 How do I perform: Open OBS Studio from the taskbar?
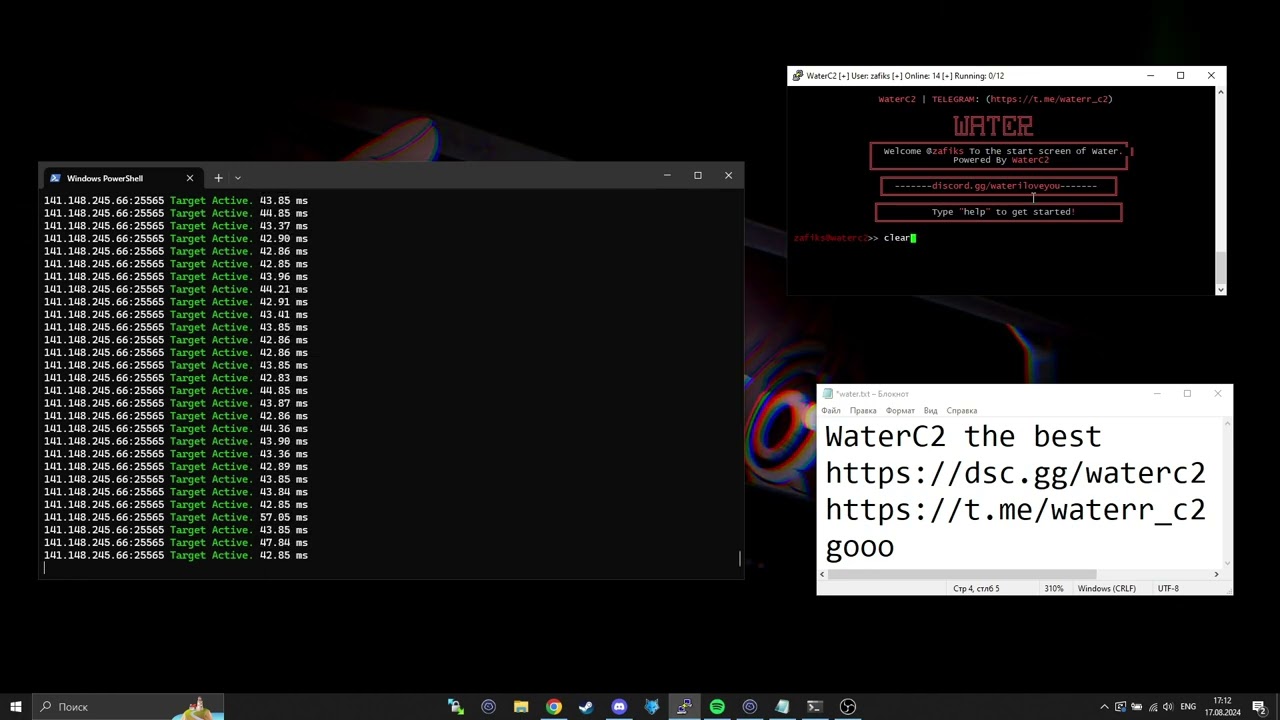[x=848, y=706]
